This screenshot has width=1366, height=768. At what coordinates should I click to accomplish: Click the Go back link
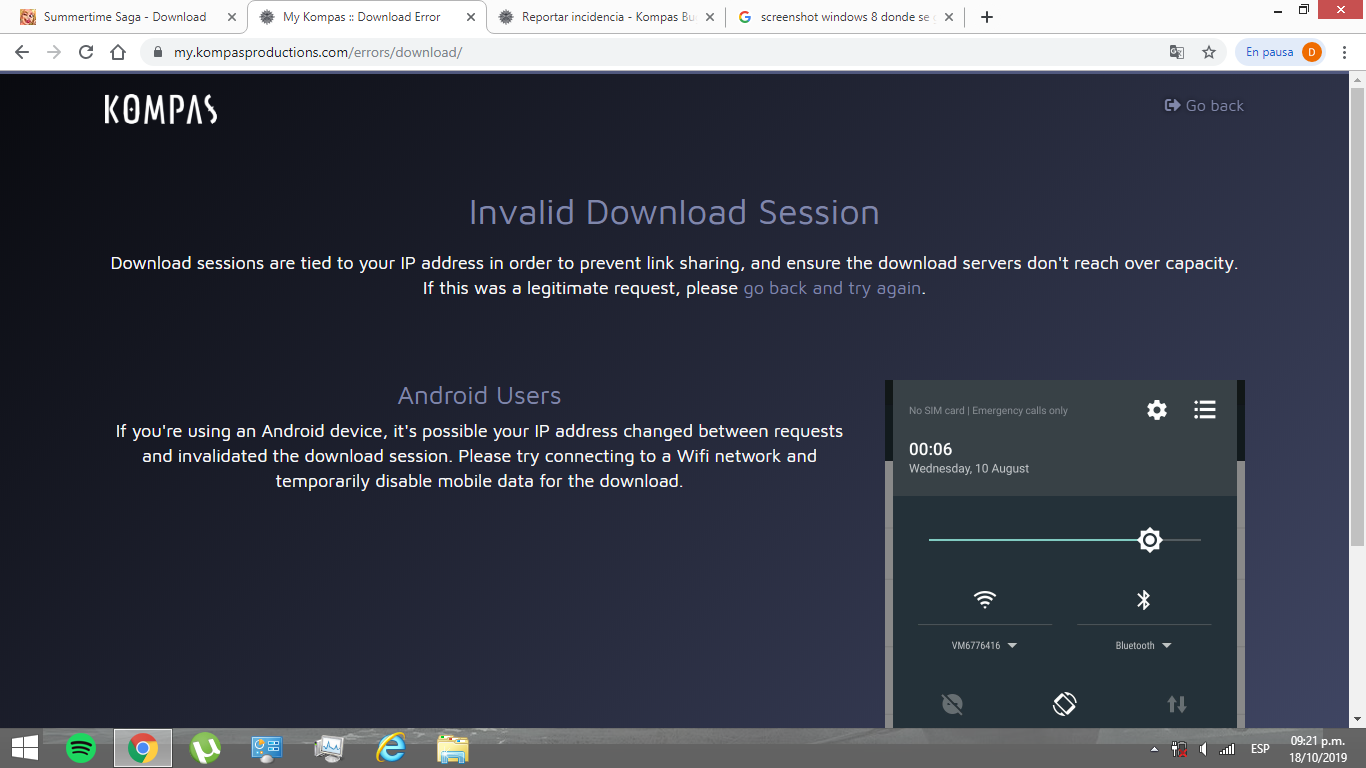tap(1204, 106)
